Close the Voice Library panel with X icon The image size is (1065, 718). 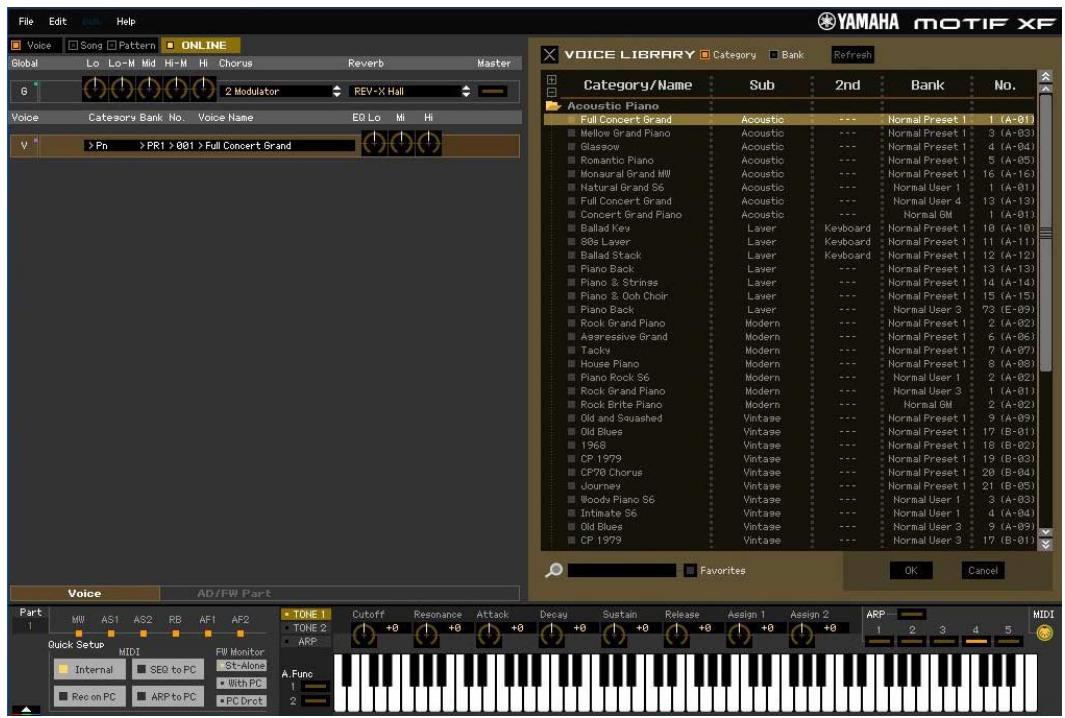click(549, 54)
